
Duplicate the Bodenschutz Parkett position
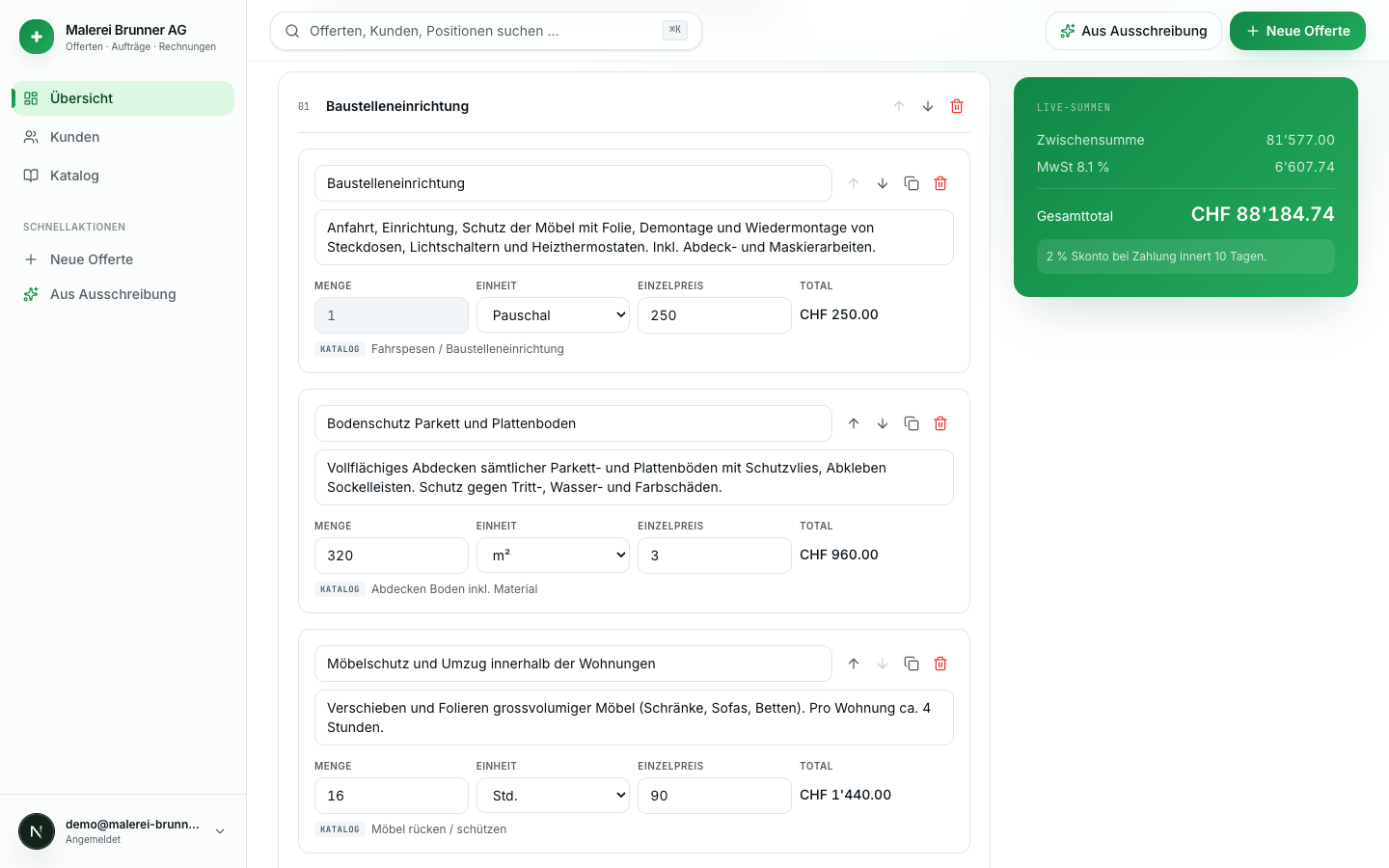point(912,423)
